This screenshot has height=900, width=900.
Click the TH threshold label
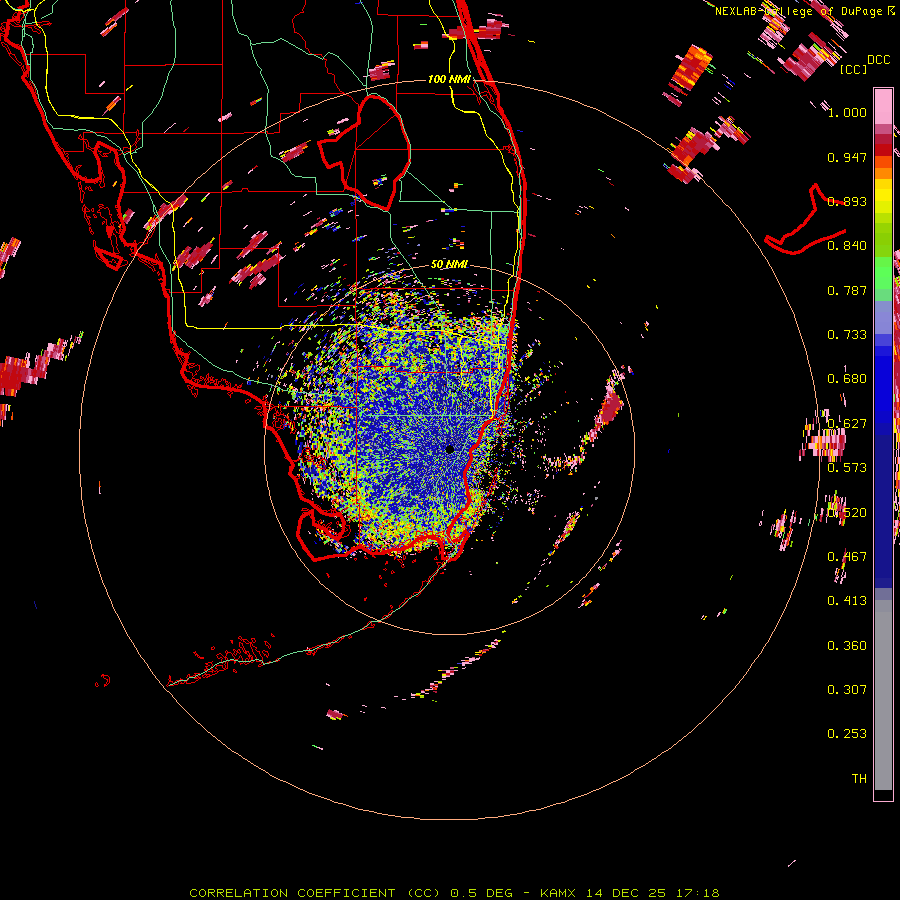859,779
